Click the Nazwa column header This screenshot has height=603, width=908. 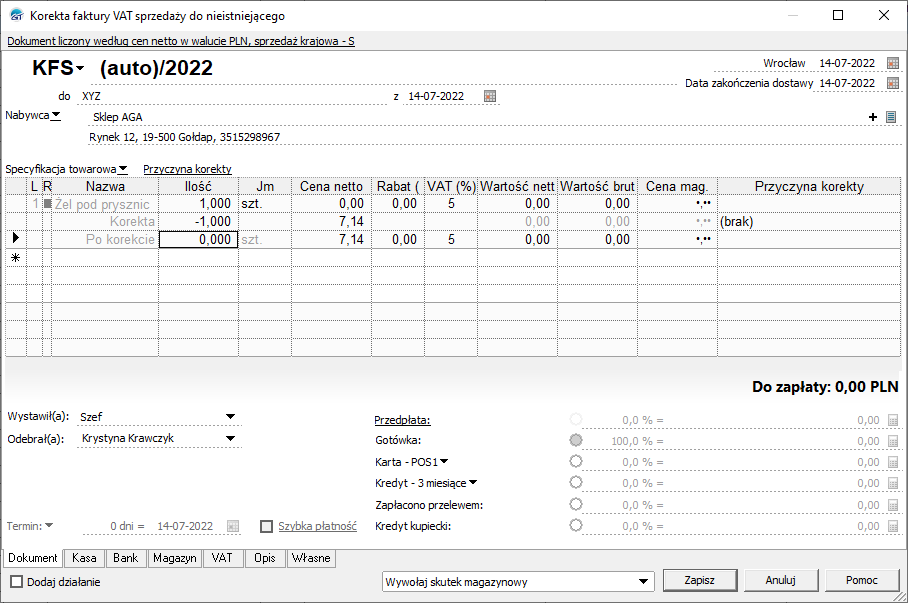point(105,186)
